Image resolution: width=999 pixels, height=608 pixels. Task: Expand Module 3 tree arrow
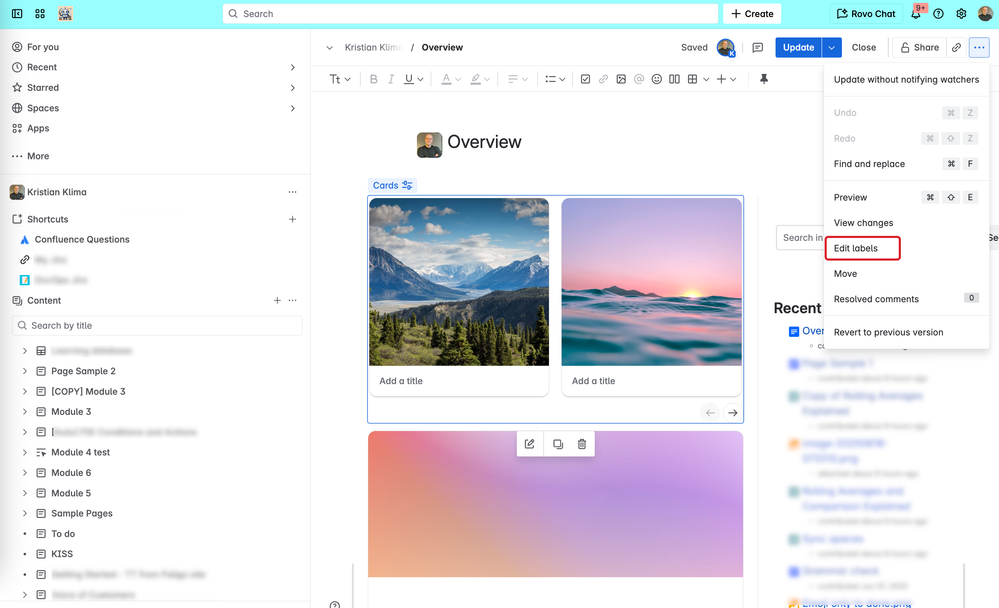[x=25, y=412]
